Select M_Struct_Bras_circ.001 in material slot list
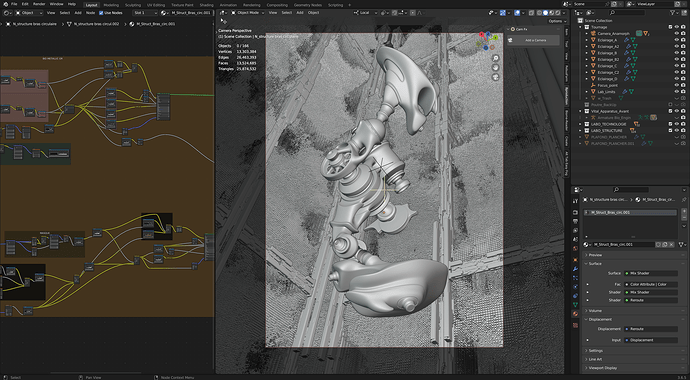Screen dimensions: 690x380 coord(630,213)
